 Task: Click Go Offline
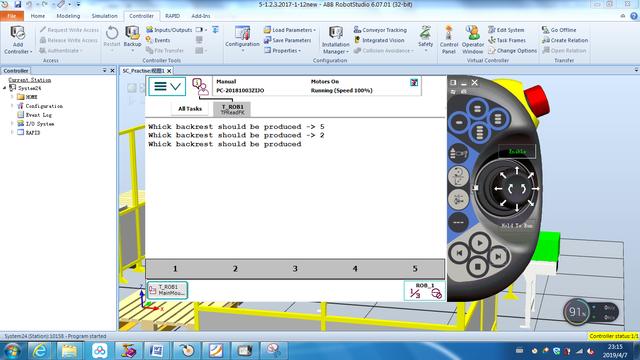tap(559, 30)
